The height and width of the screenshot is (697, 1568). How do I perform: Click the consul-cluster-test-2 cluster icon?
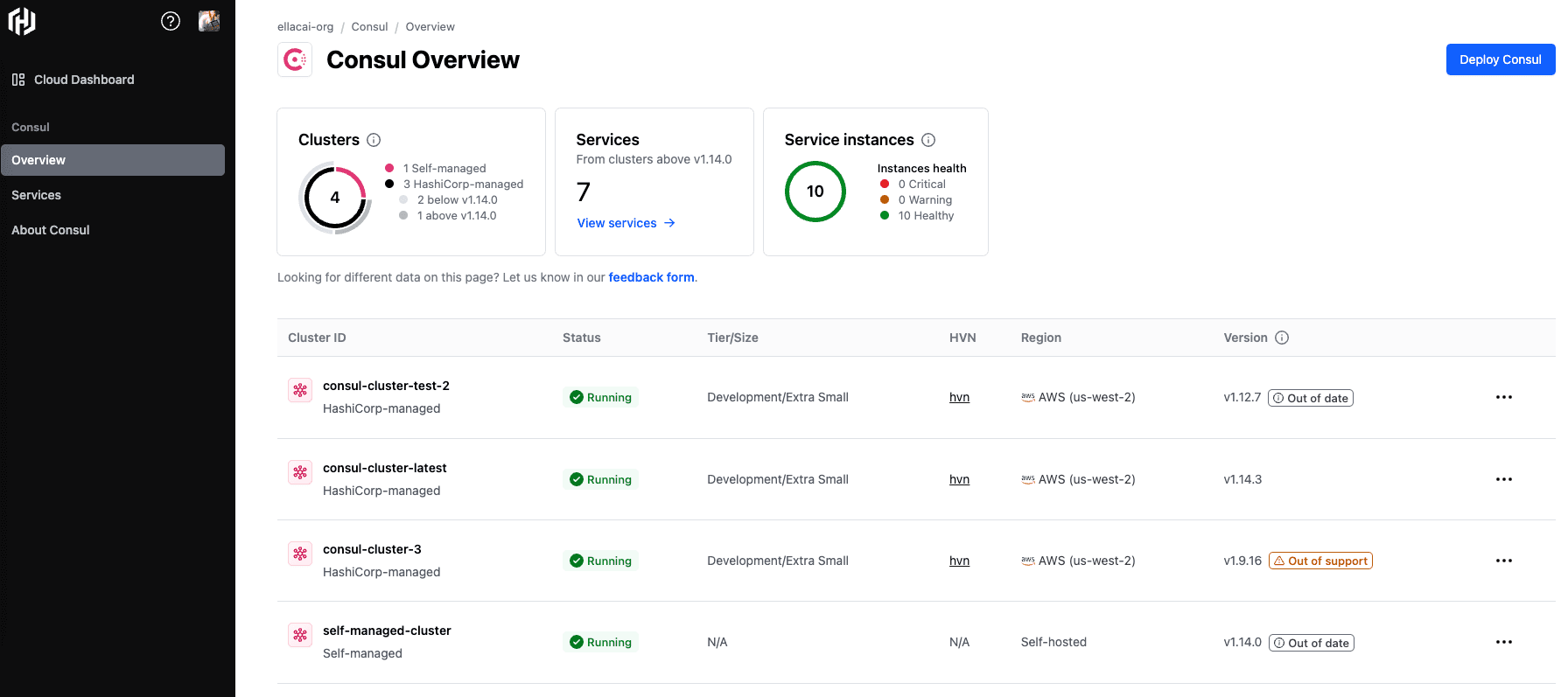point(300,390)
